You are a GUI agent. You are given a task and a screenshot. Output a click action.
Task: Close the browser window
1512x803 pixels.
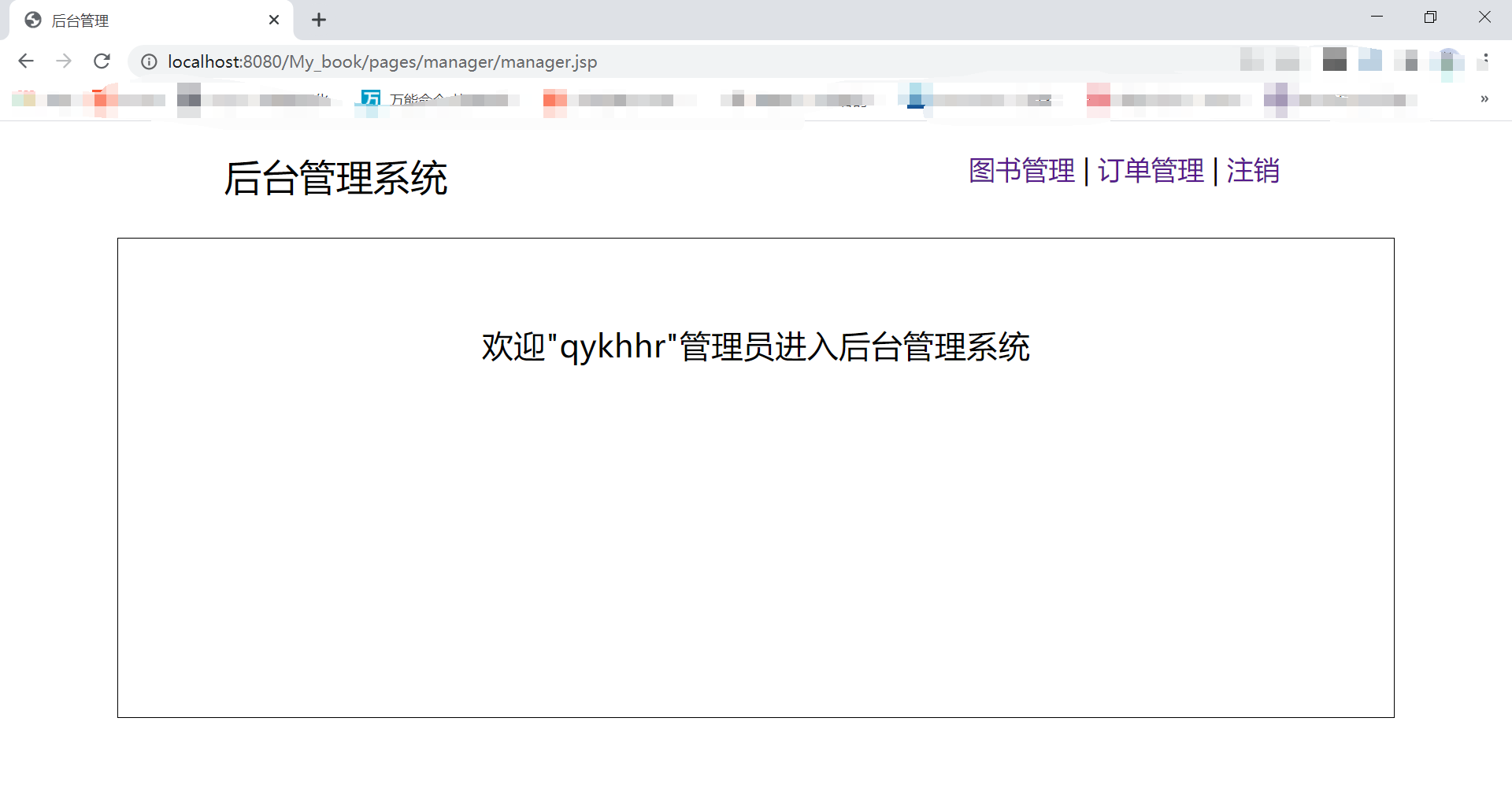pyautogui.click(x=1484, y=17)
